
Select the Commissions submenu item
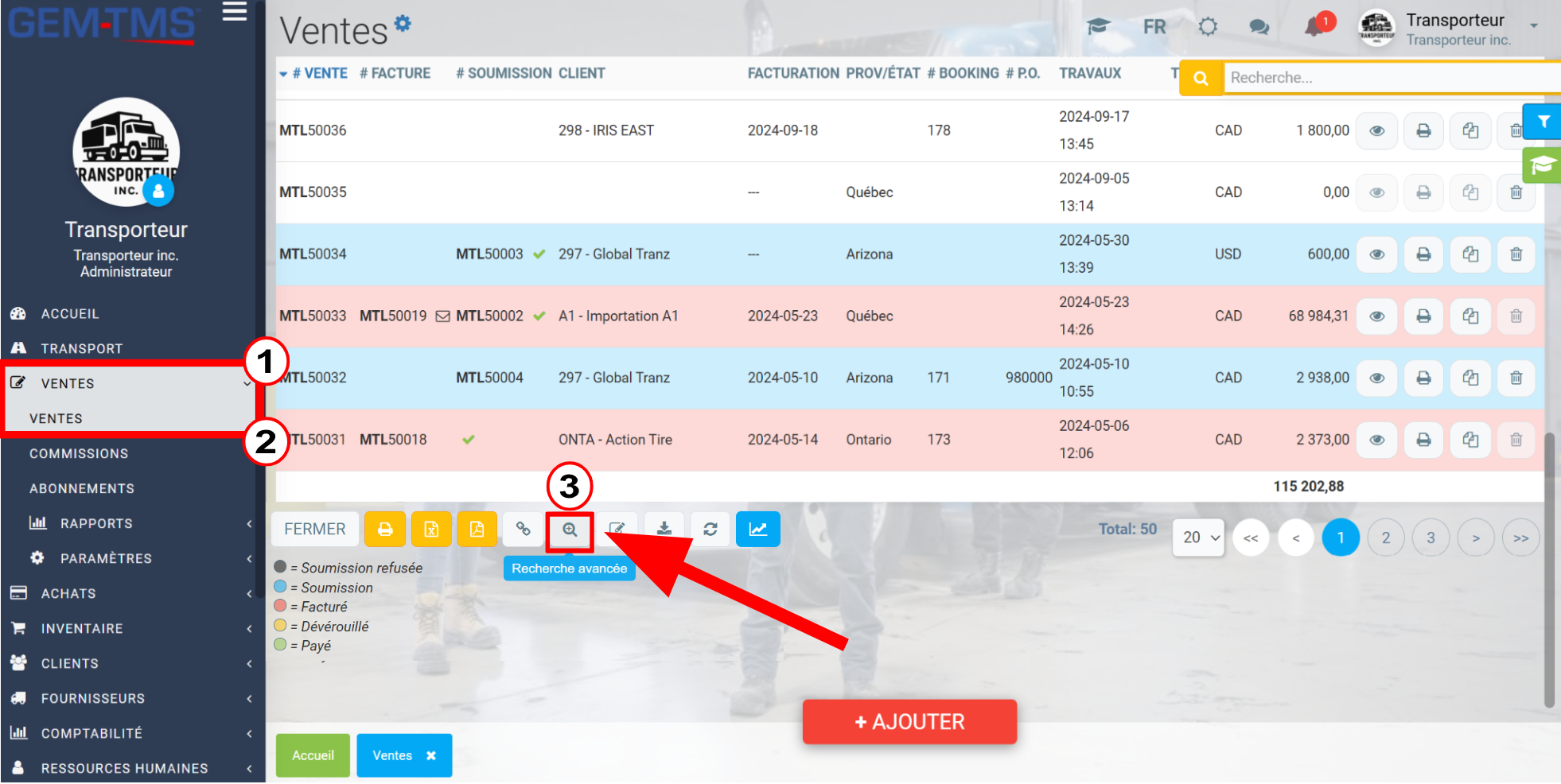tap(79, 453)
